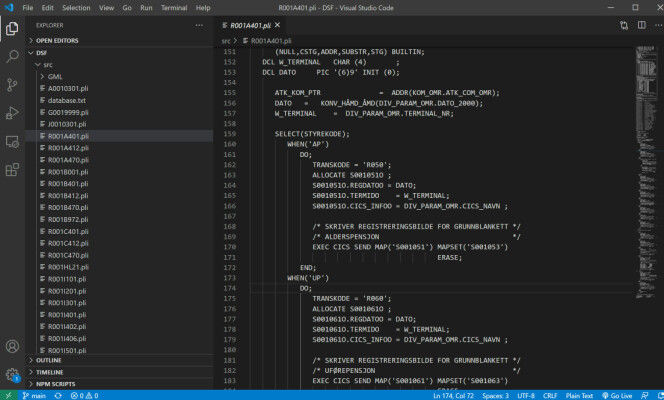Open the Run menu
Image resolution: width=664 pixels, height=400 pixels.
click(146, 8)
